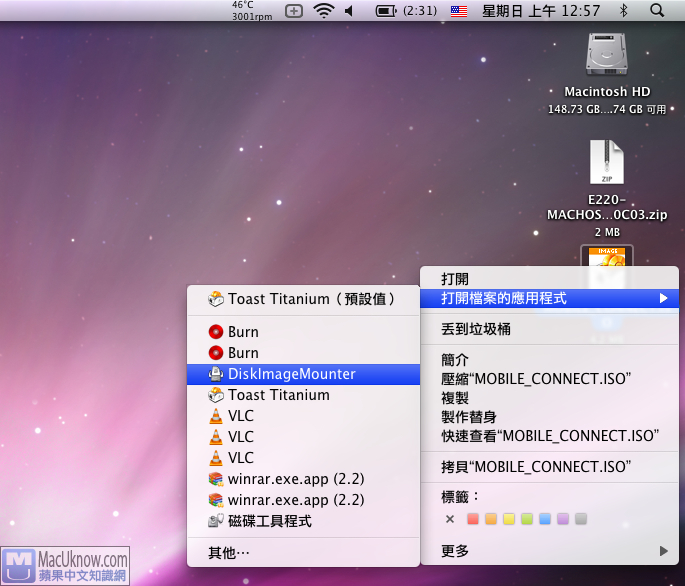The width and height of the screenshot is (685, 586).
Task: Open with DiskImageMounter
Action: (303, 374)
